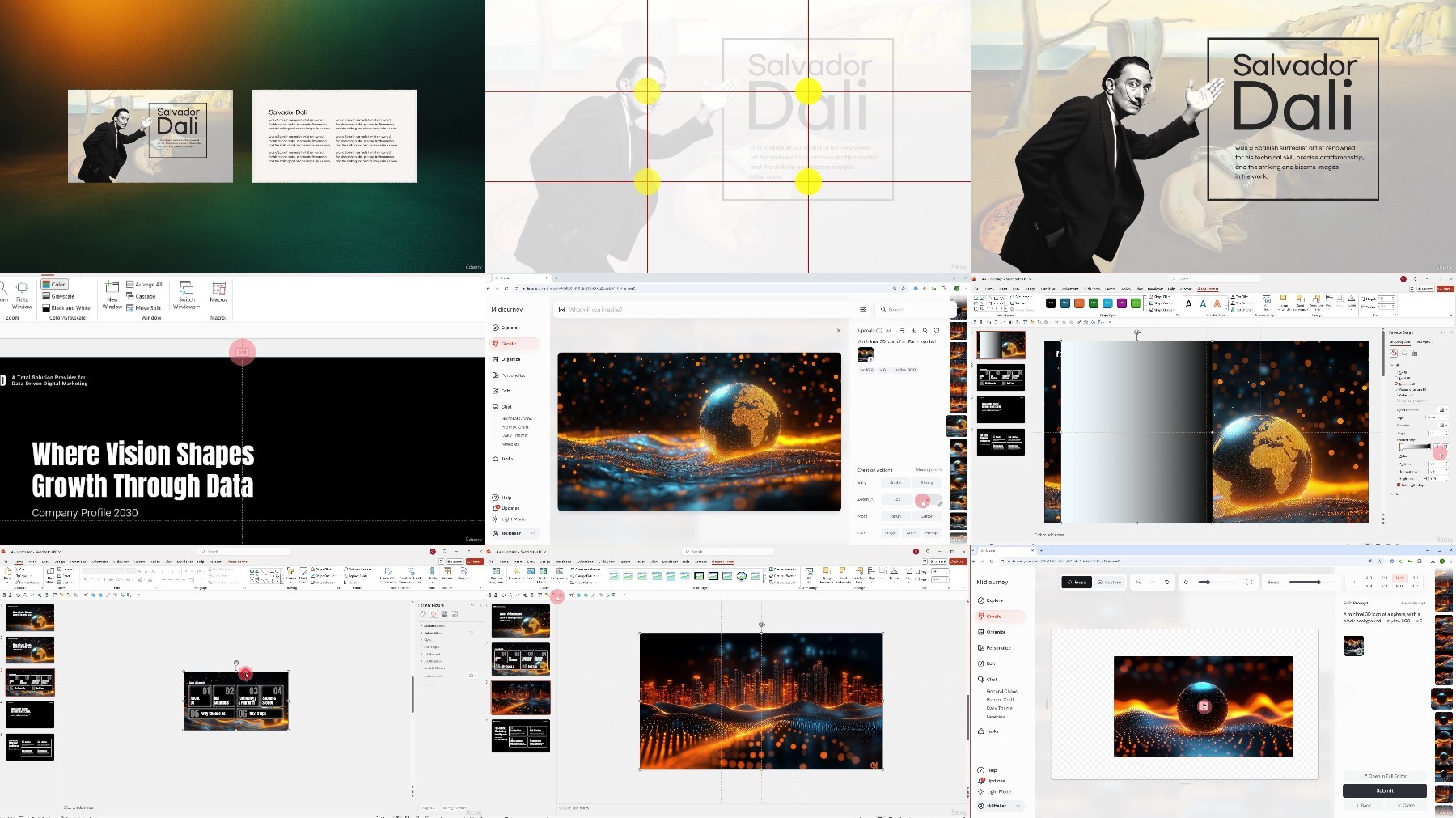
Task: Click the Back button below Submit
Action: tap(1364, 805)
